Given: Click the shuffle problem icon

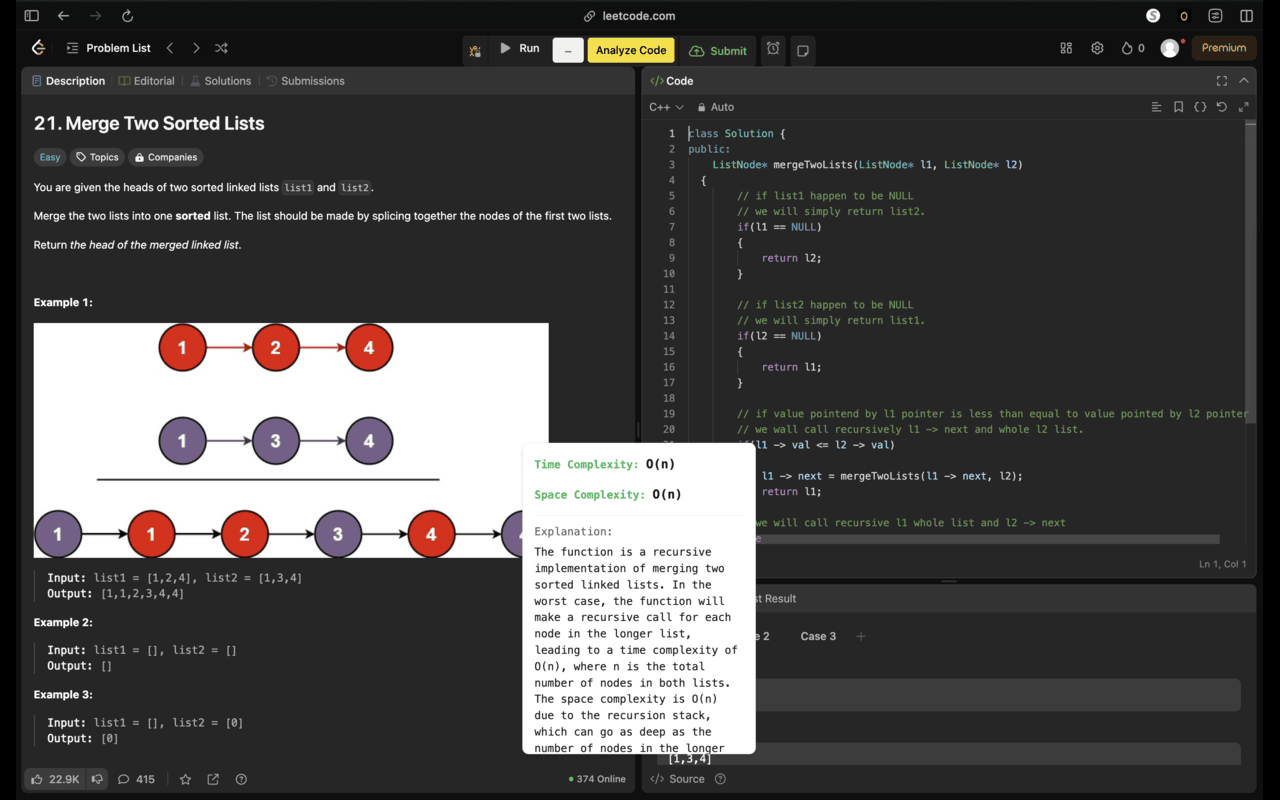Looking at the screenshot, I should point(221,47).
